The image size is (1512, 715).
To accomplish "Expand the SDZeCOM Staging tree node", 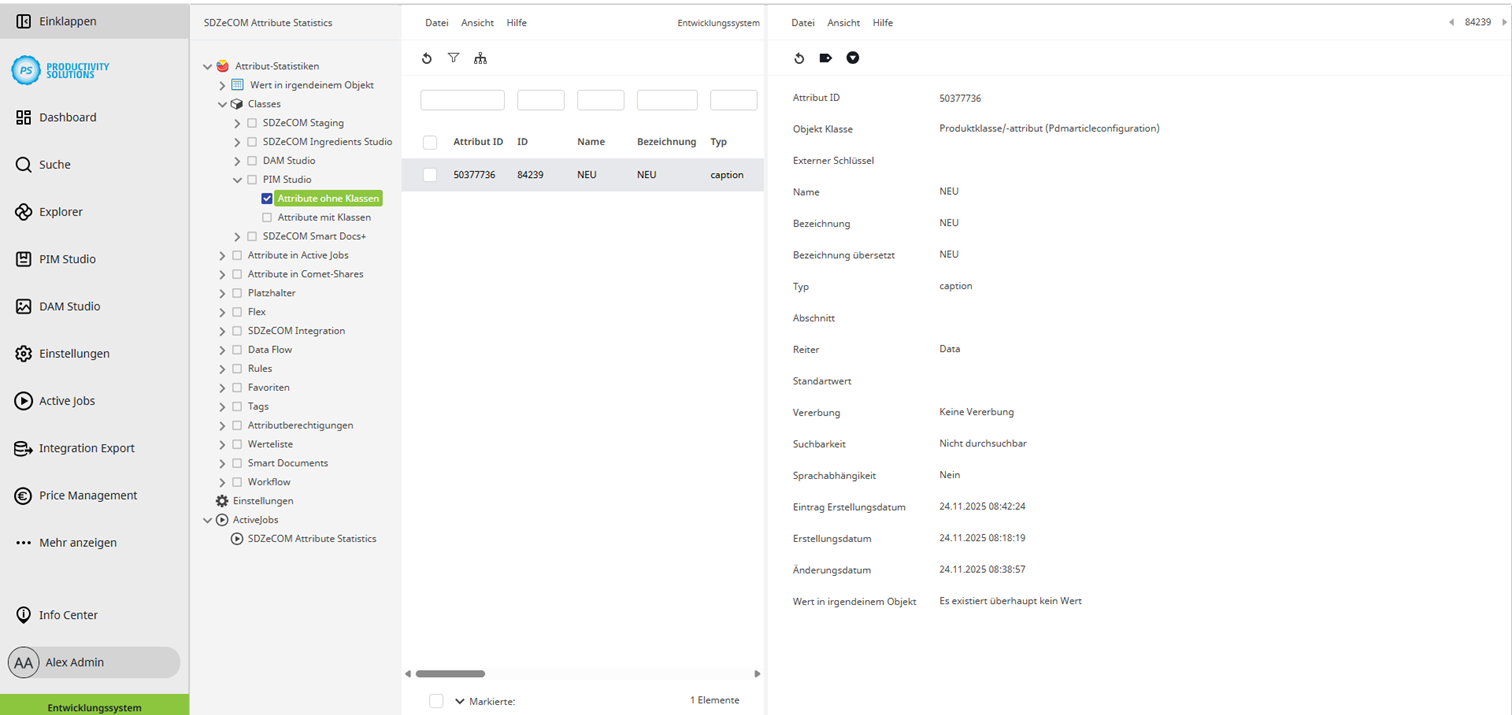I will 237,122.
